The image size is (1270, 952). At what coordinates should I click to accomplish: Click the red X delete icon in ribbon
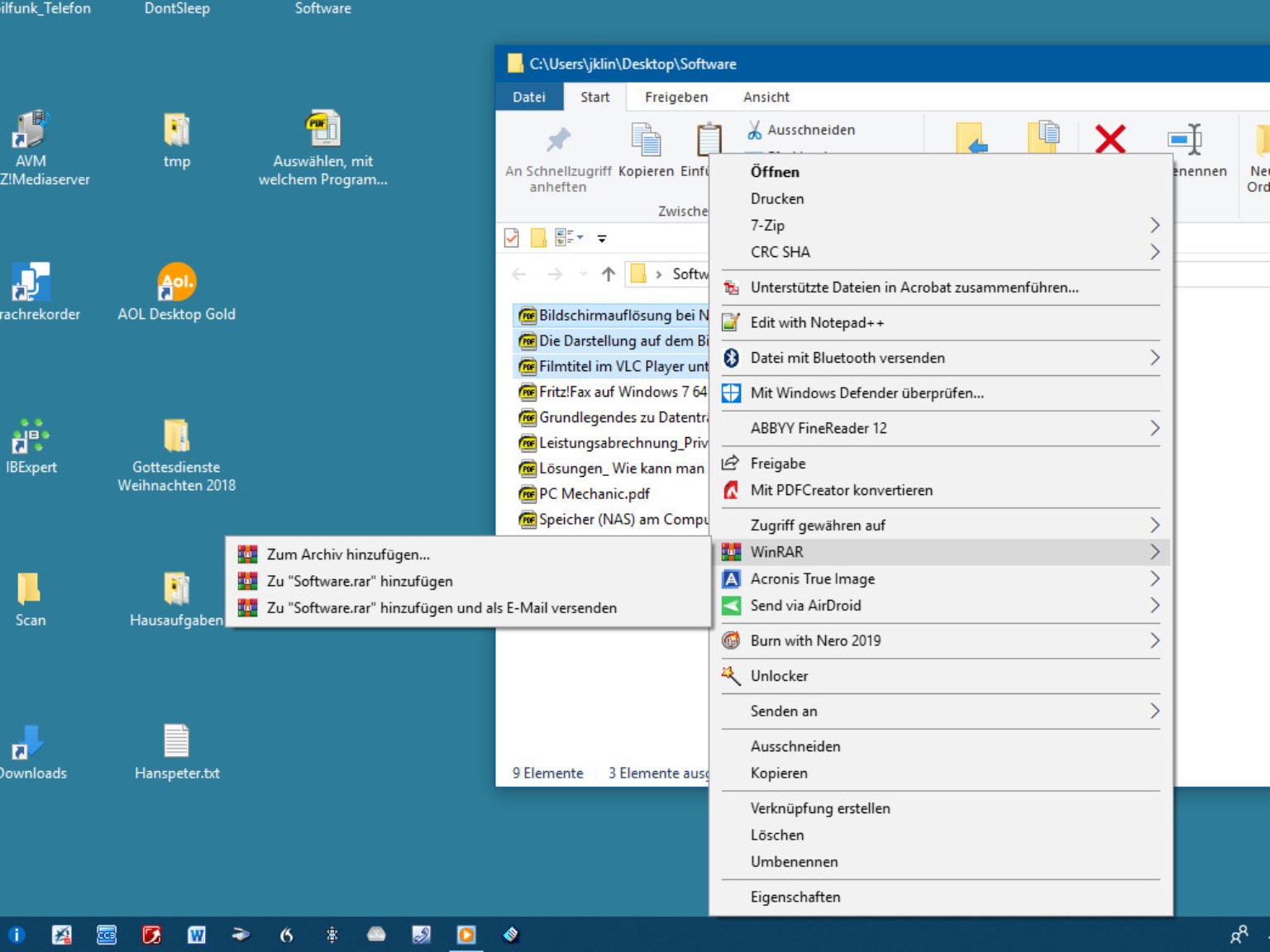tap(1110, 139)
